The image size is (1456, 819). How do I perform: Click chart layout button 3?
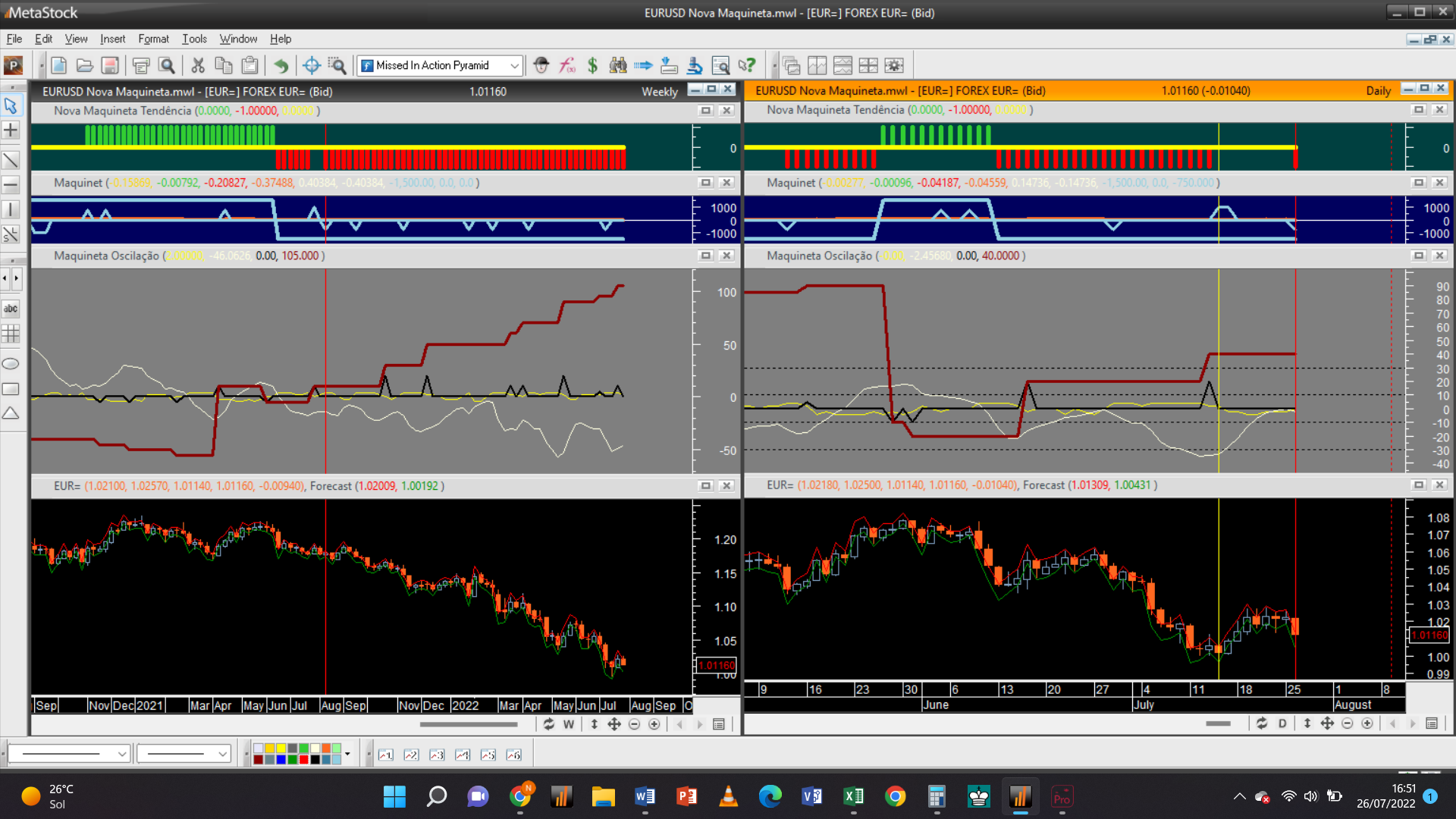click(x=437, y=755)
